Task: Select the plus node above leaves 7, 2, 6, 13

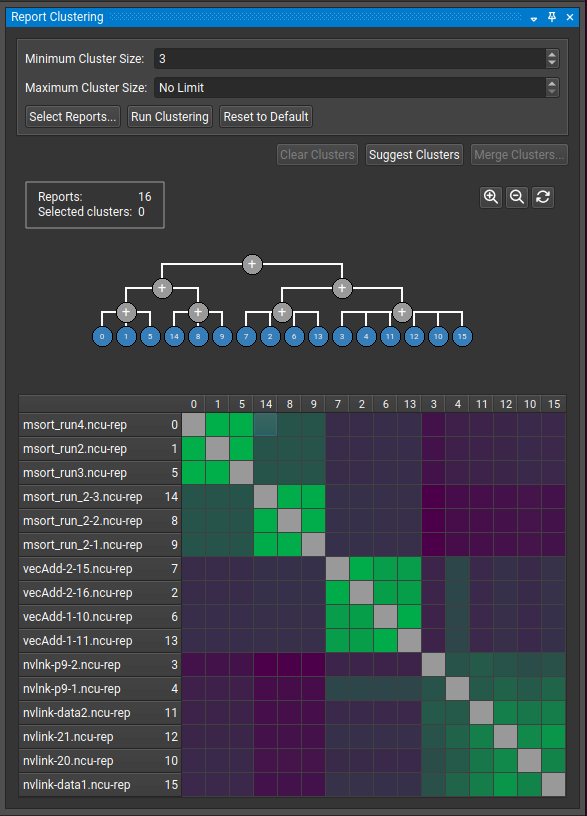Action: coord(282,312)
